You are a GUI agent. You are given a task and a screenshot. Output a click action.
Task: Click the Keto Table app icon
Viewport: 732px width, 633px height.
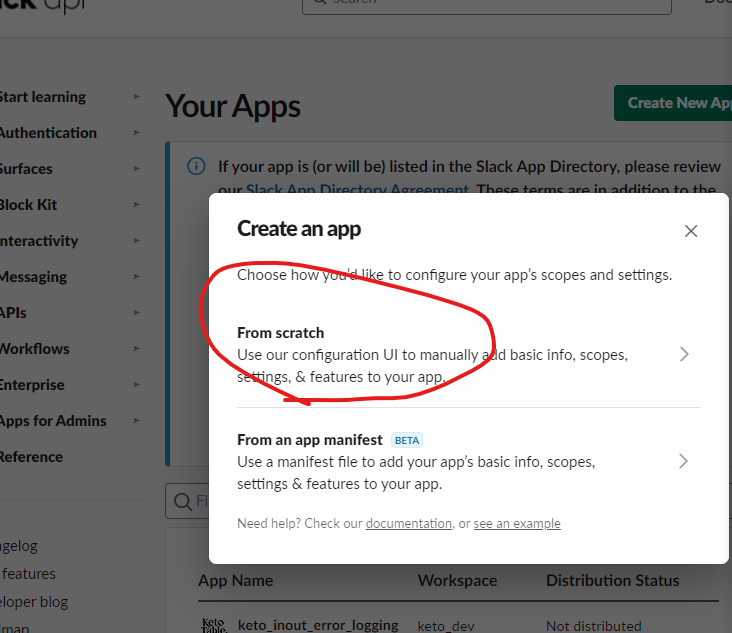pos(213,625)
